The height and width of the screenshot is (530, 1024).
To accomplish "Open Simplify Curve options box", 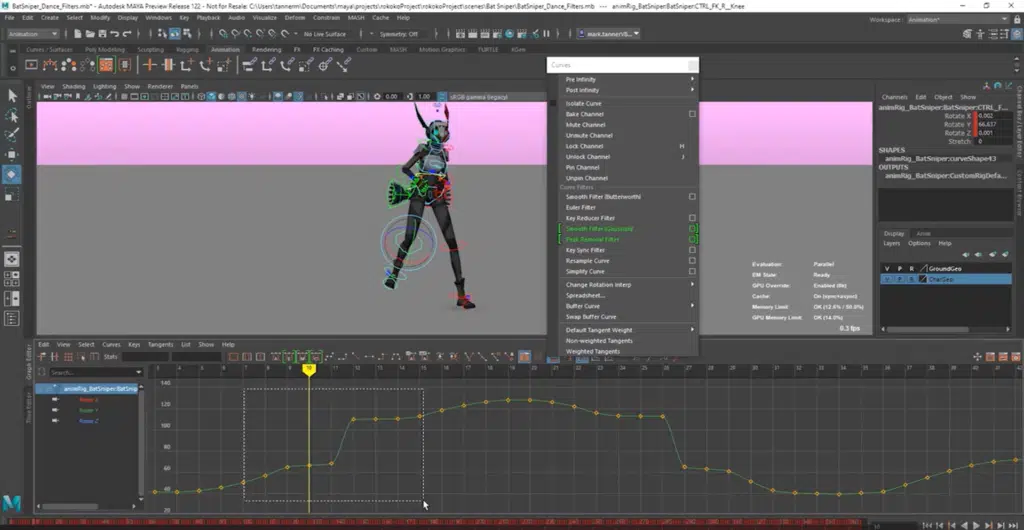I will click(692, 272).
